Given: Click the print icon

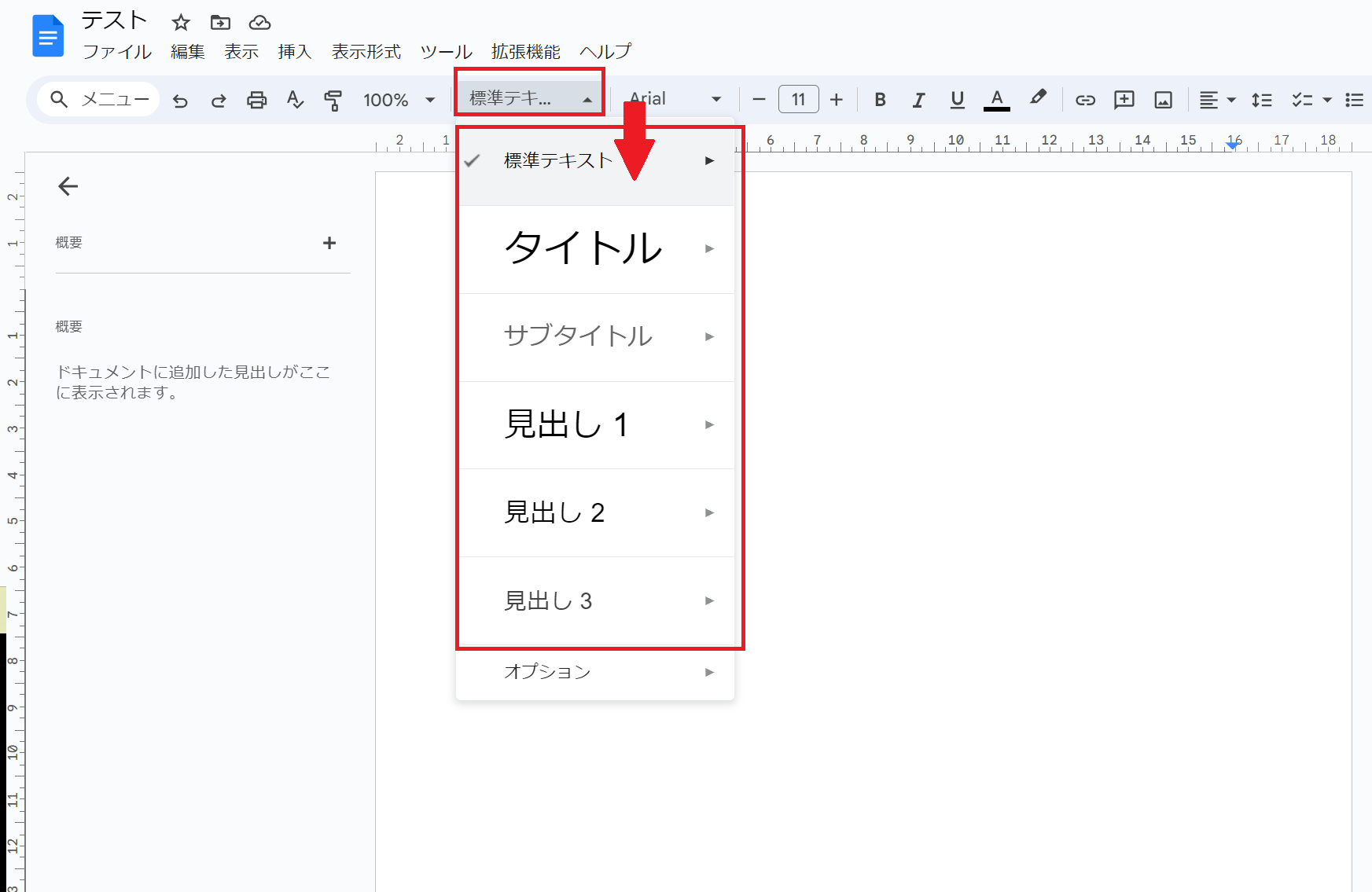Looking at the screenshot, I should click(256, 101).
